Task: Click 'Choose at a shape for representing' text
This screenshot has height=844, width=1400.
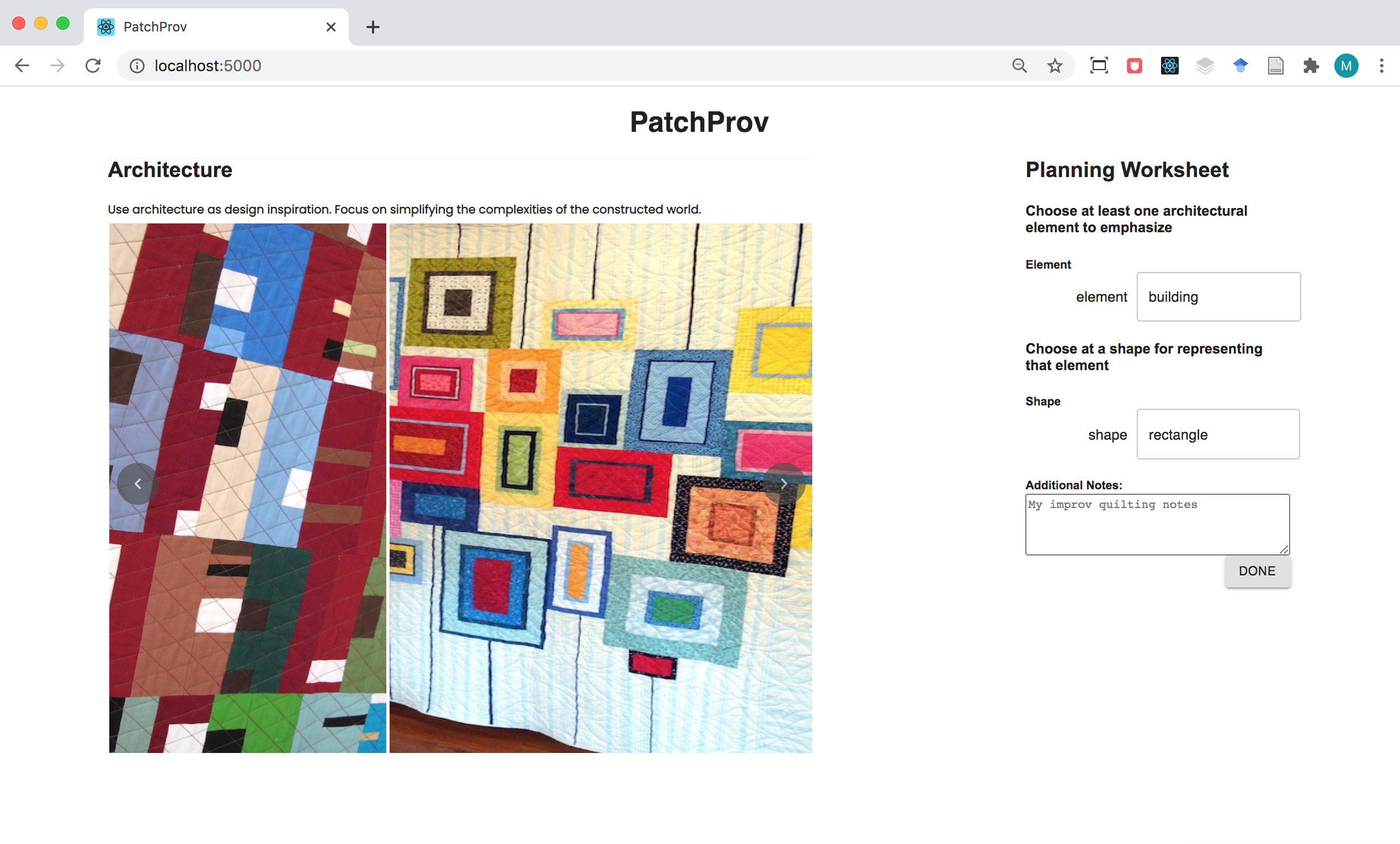Action: pyautogui.click(x=1144, y=357)
